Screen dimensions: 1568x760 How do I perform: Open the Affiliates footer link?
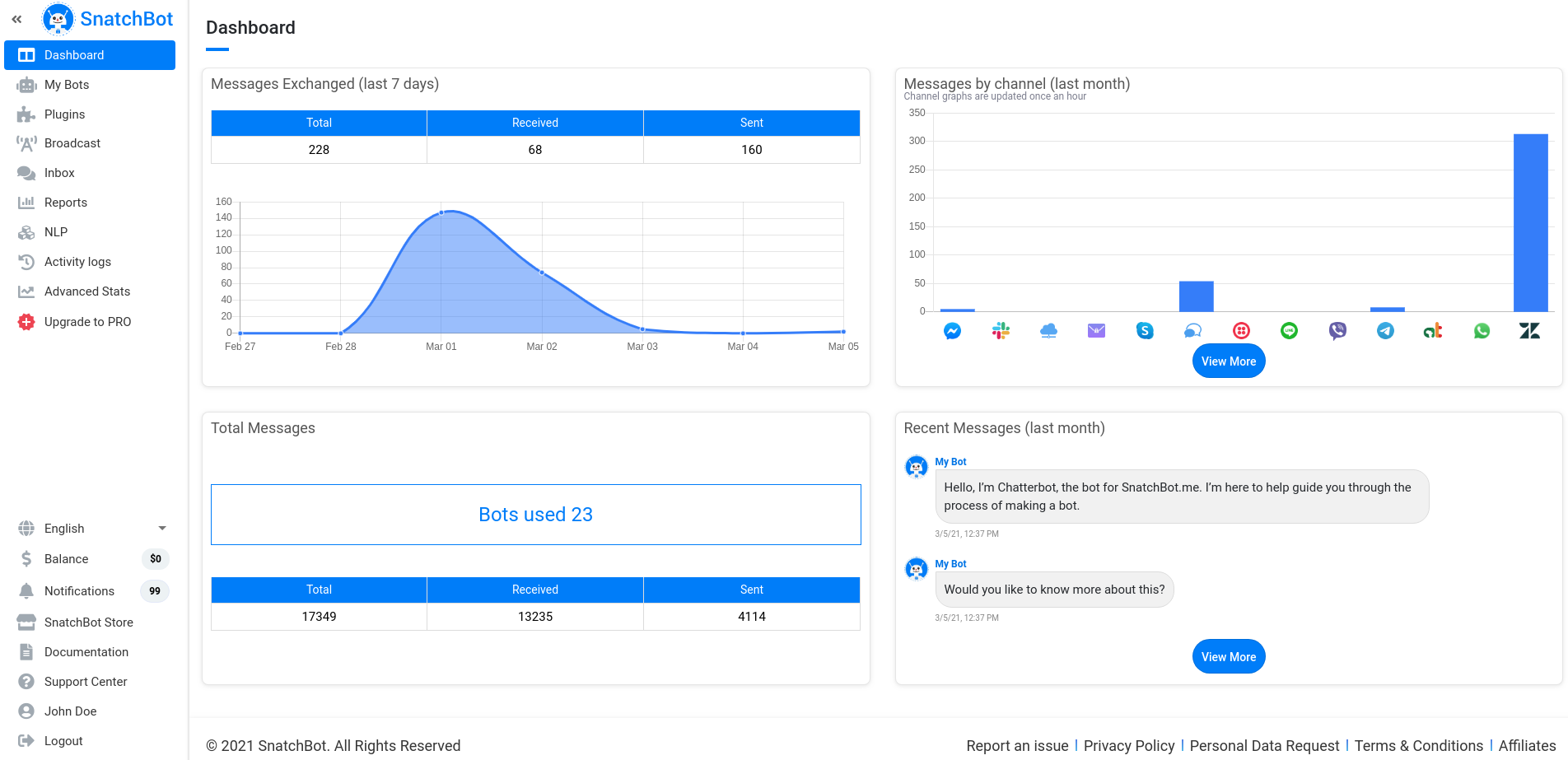pos(1528,746)
